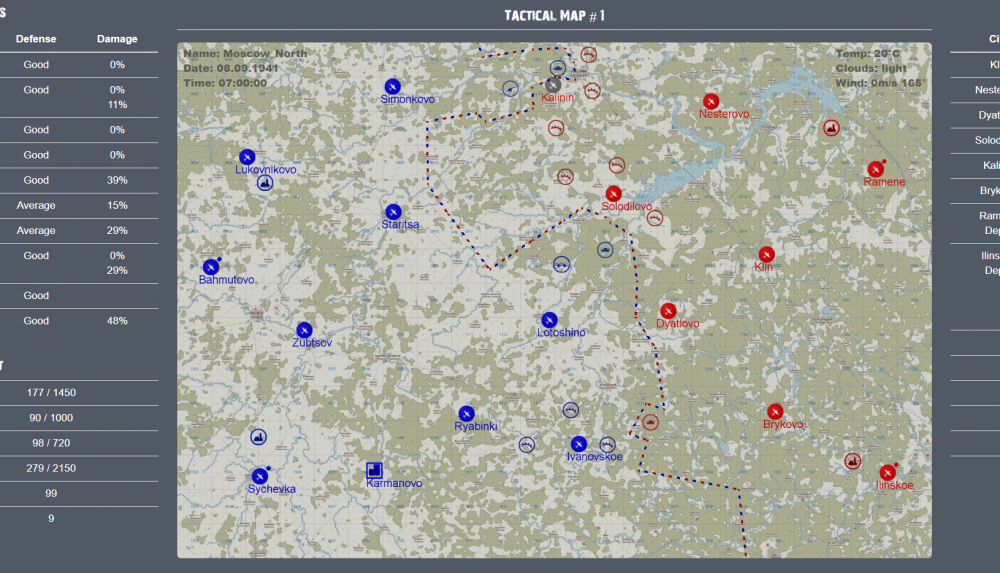The image size is (1000, 573).
Task: Click the Sychevka airfield icon
Action: click(x=260, y=476)
